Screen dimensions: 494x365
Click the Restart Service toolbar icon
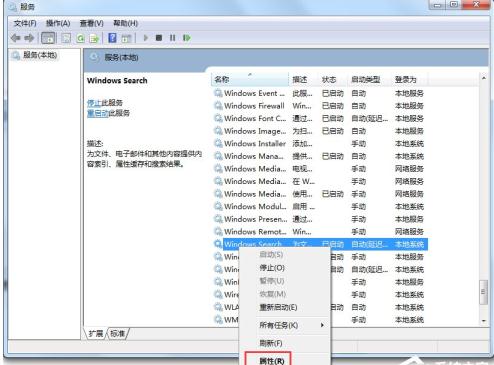coord(187,38)
